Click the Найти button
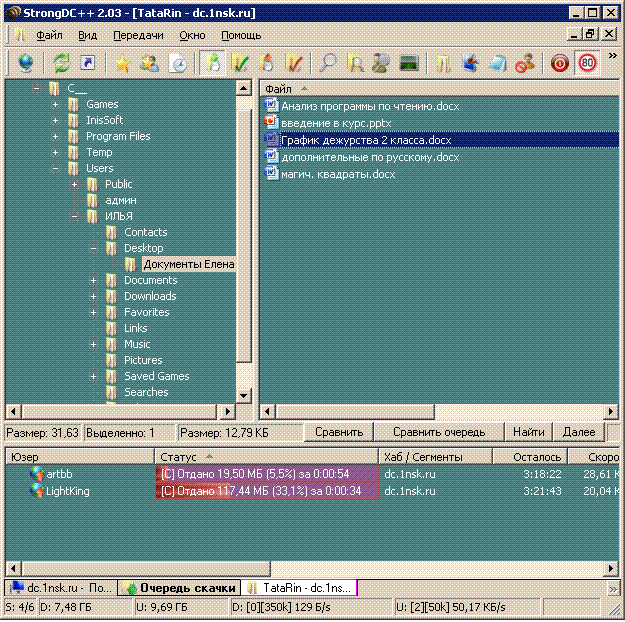 (529, 432)
